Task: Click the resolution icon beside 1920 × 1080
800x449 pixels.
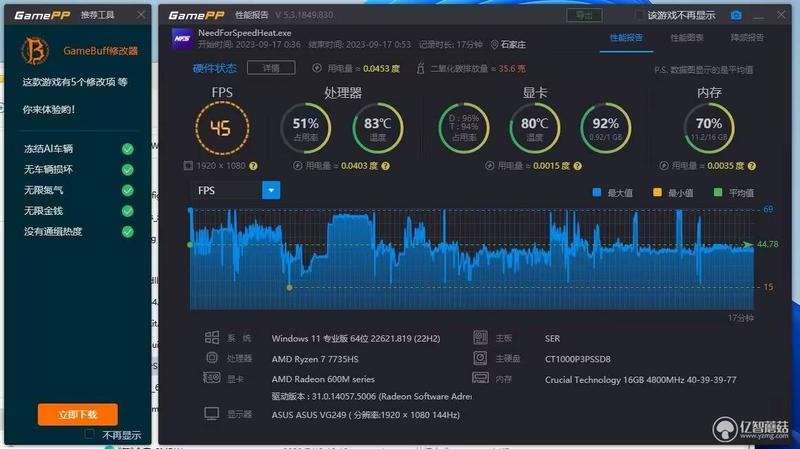Action: (x=188, y=165)
